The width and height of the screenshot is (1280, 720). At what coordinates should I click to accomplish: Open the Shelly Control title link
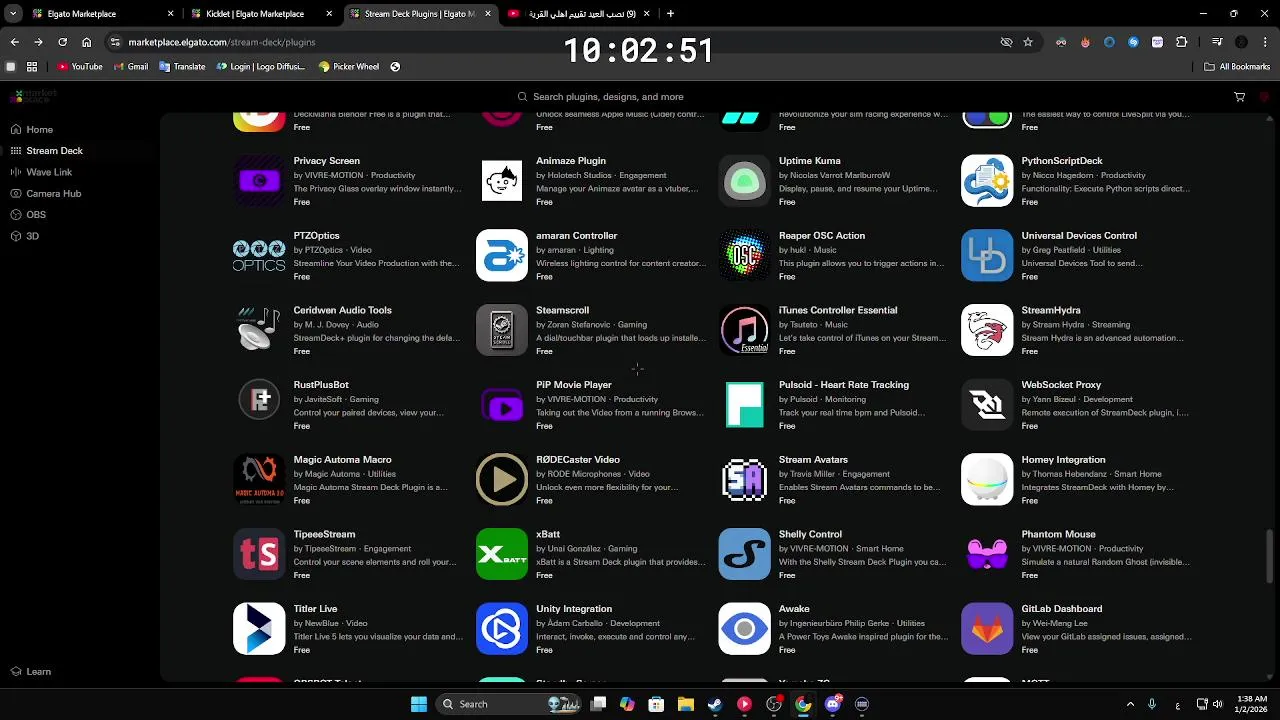[x=810, y=534]
